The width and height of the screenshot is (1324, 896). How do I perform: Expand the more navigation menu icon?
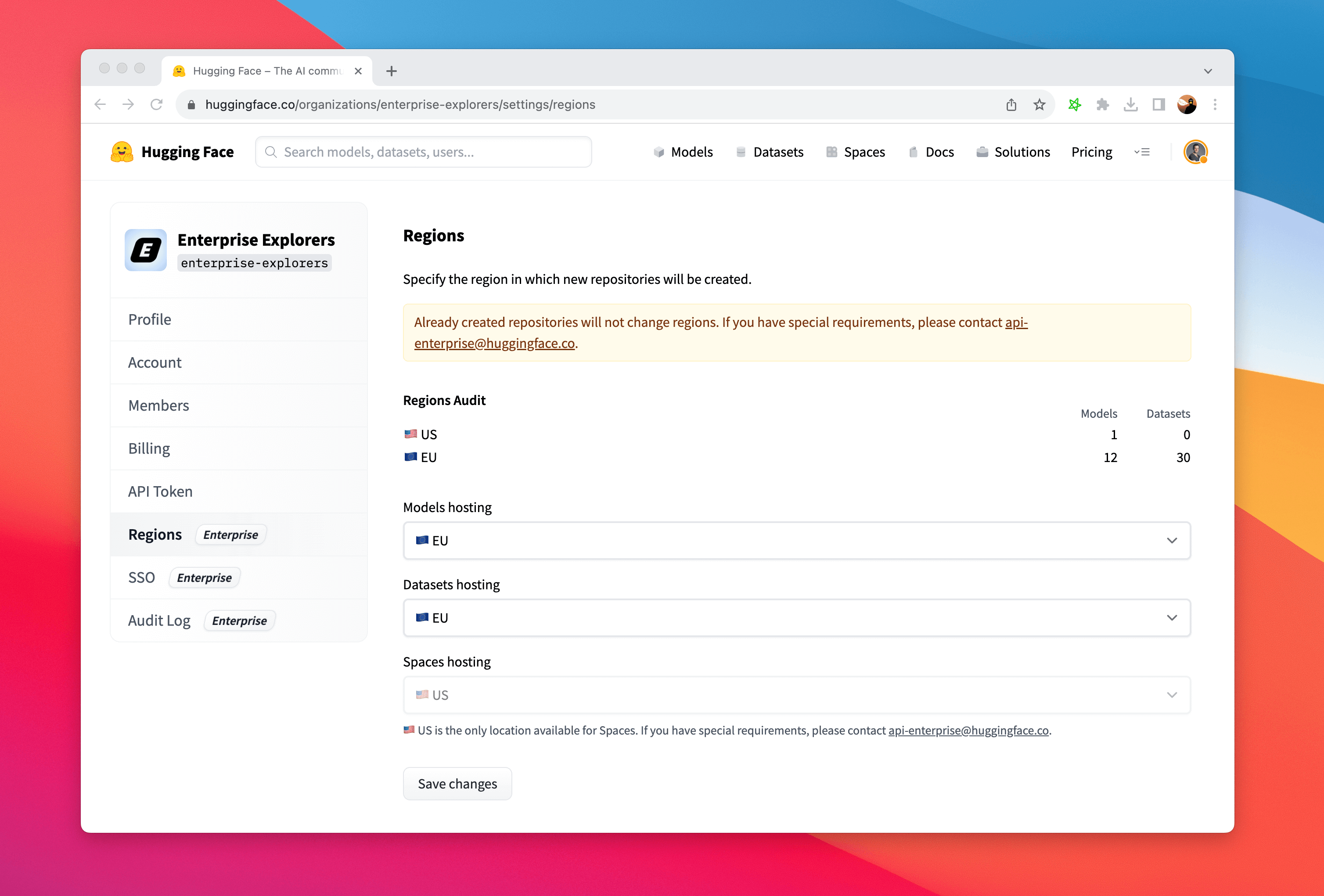(1142, 152)
